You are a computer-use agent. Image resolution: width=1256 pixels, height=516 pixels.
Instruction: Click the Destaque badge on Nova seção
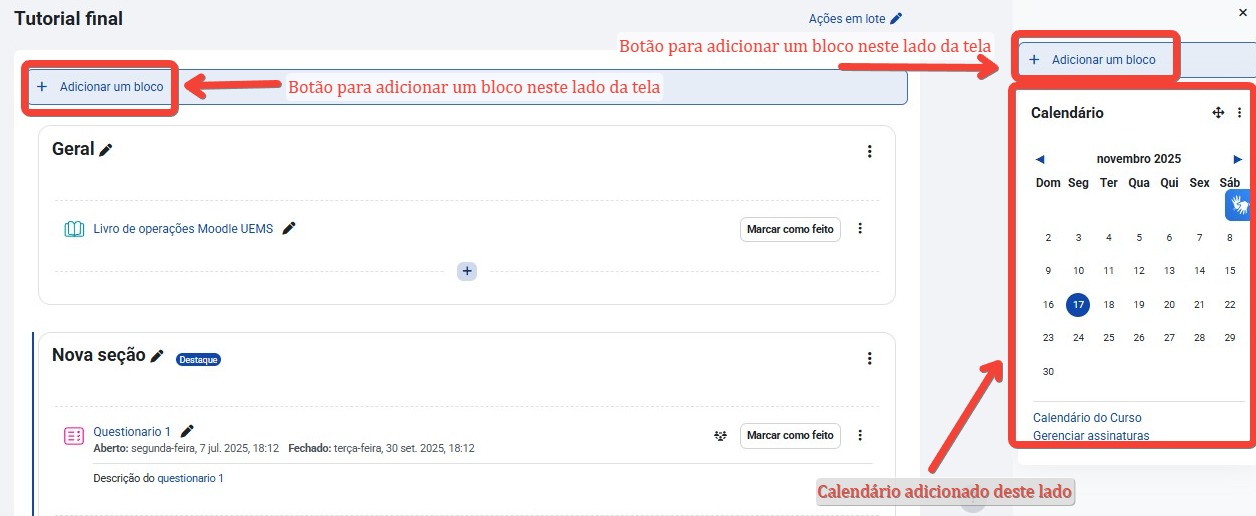point(198,359)
